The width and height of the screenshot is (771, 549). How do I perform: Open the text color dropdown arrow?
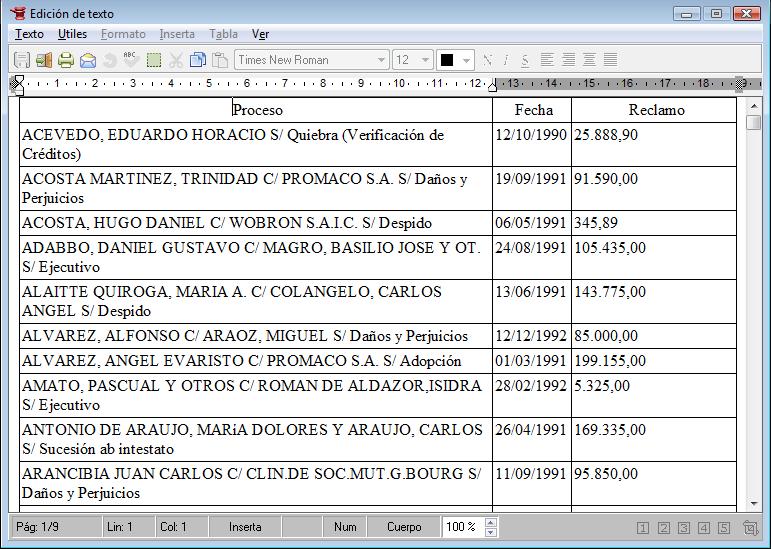click(x=466, y=60)
